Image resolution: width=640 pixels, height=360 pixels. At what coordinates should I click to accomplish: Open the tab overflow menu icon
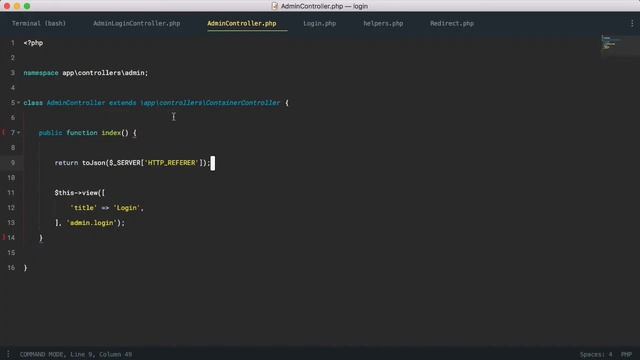pos(632,24)
